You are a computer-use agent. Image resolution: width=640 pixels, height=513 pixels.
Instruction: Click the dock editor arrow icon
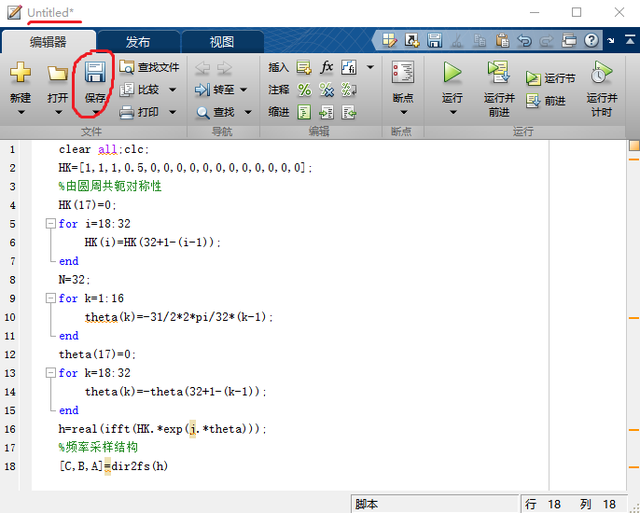[611, 40]
